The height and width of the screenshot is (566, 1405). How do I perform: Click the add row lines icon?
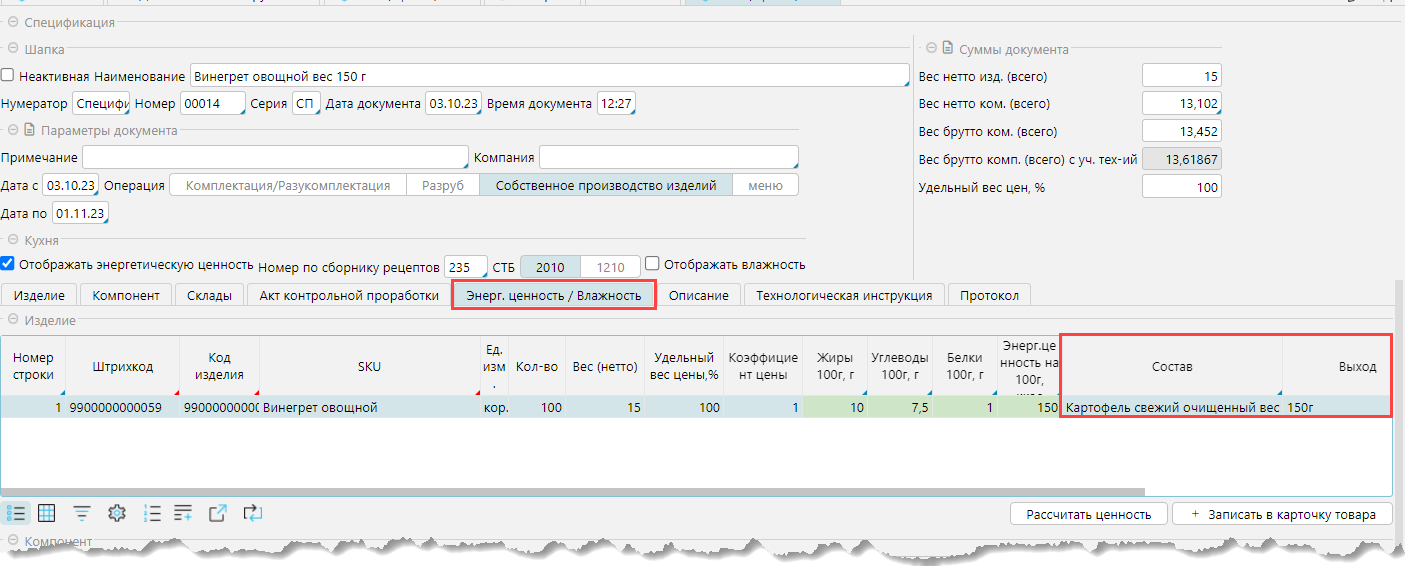pos(183,513)
